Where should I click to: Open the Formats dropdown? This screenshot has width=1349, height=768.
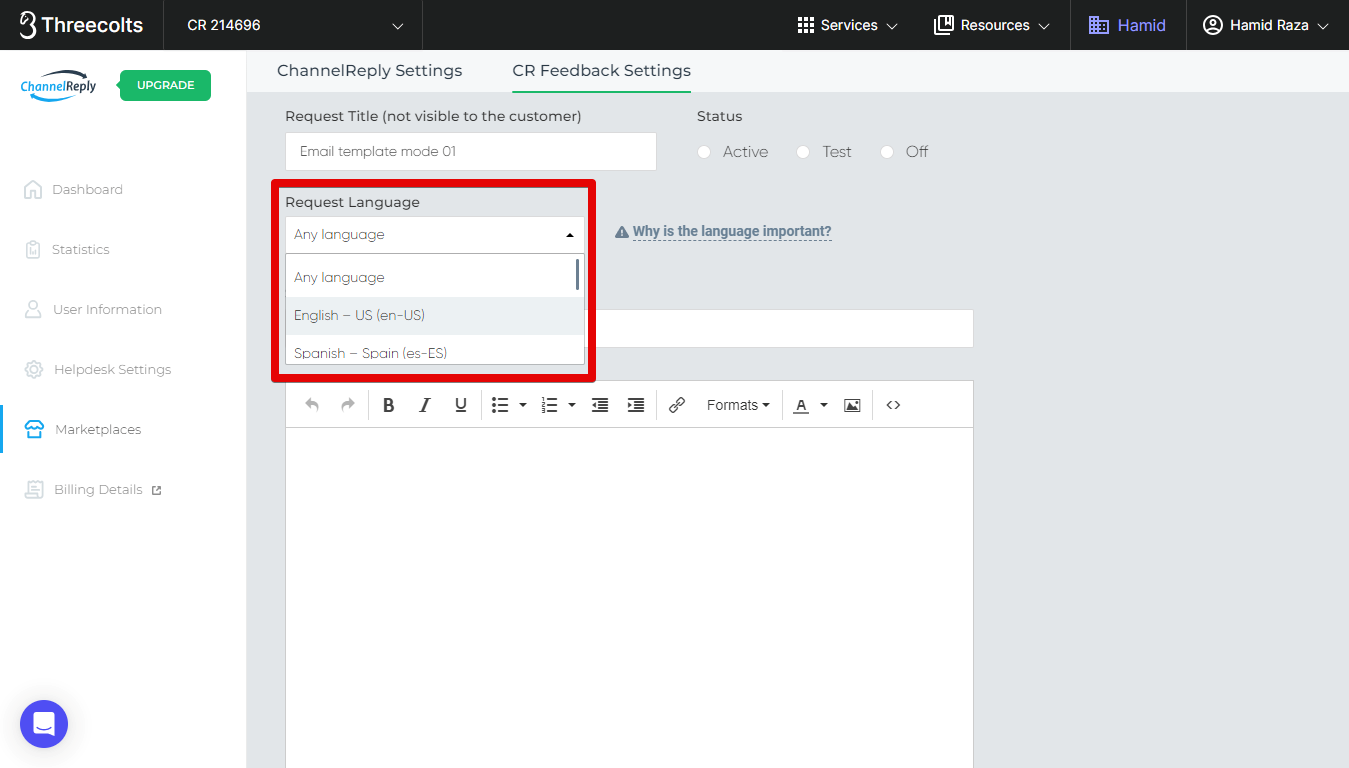coord(738,405)
